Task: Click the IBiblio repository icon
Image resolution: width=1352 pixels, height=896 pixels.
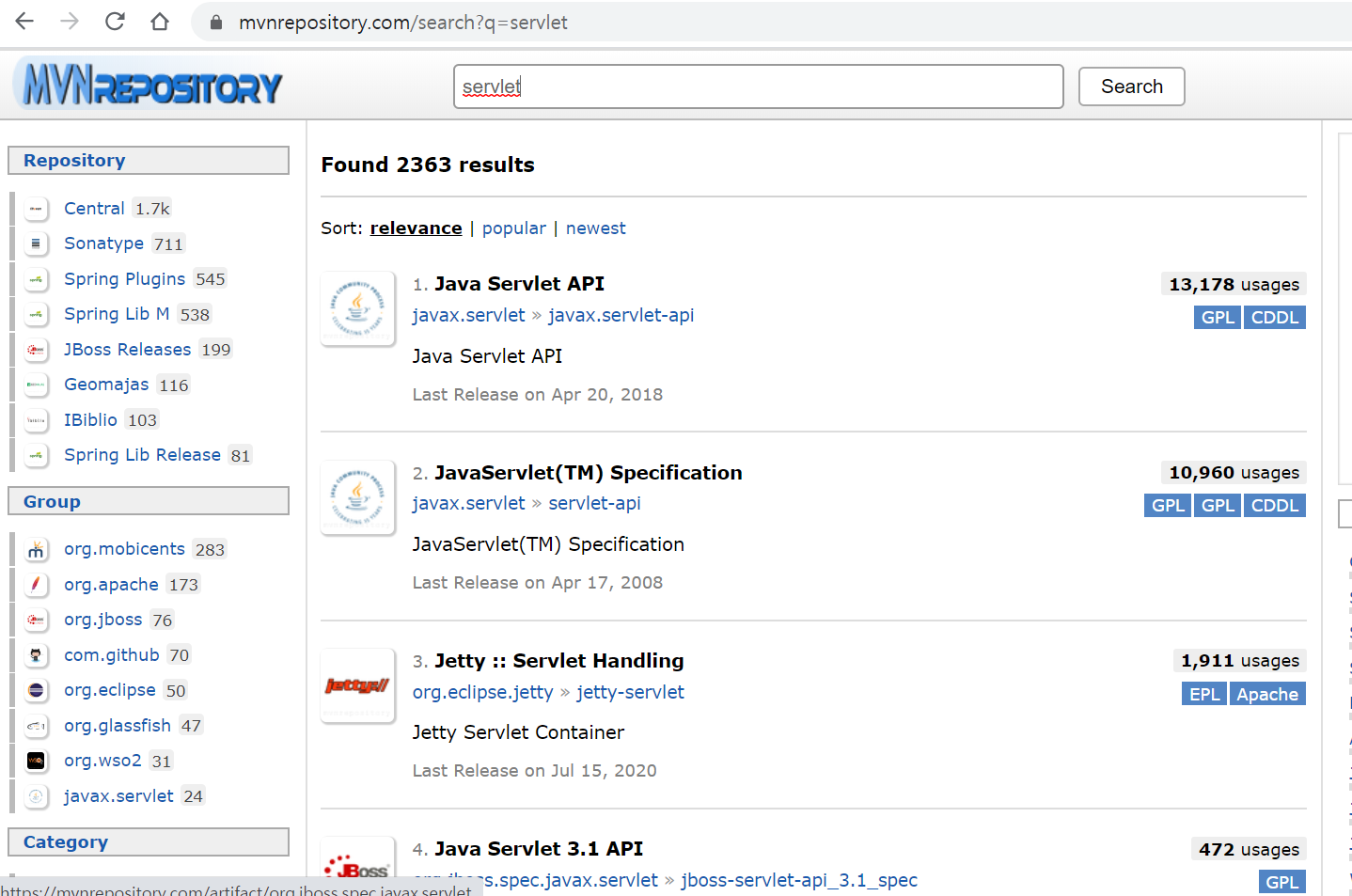Action: (x=36, y=420)
